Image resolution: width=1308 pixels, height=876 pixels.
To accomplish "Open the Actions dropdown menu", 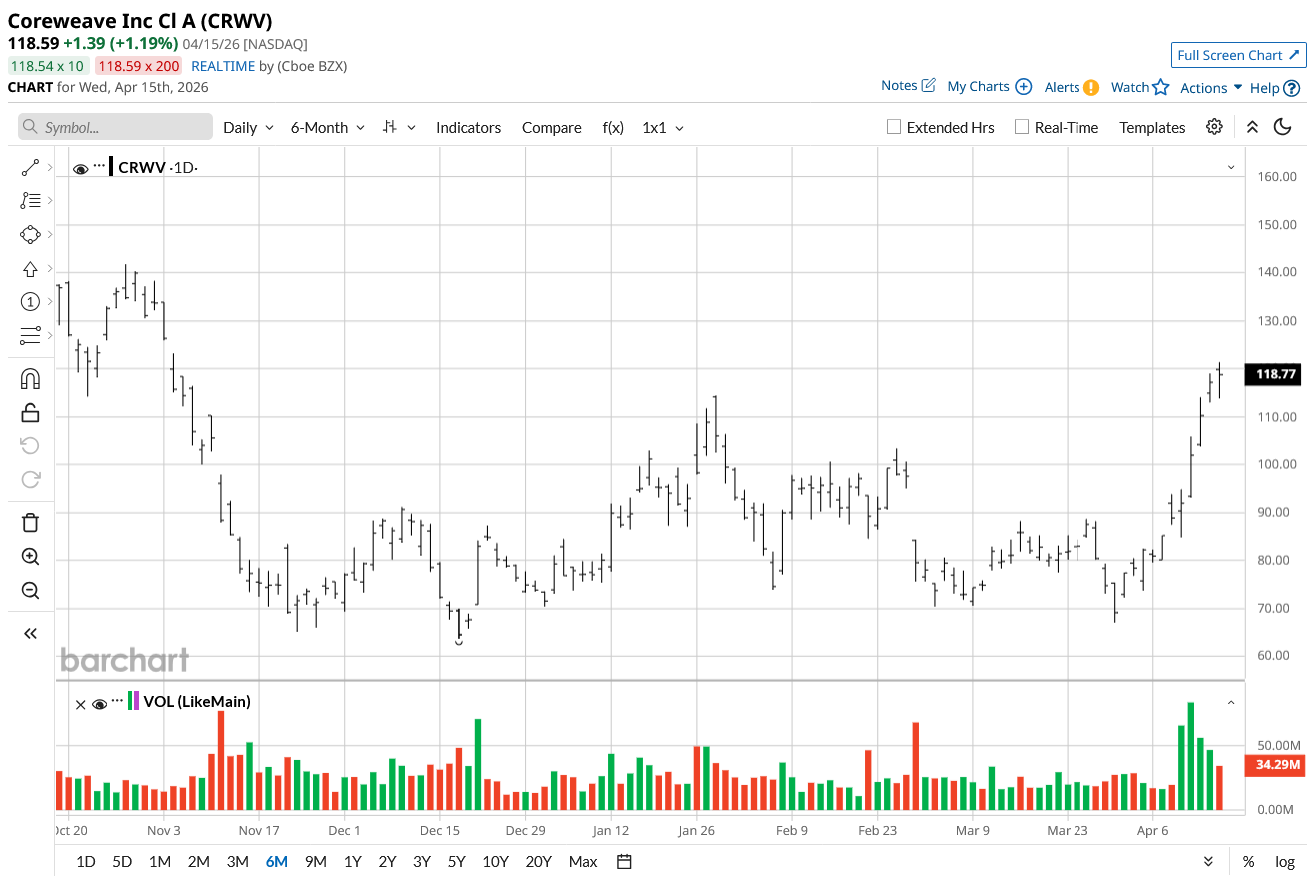I will (x=1210, y=87).
